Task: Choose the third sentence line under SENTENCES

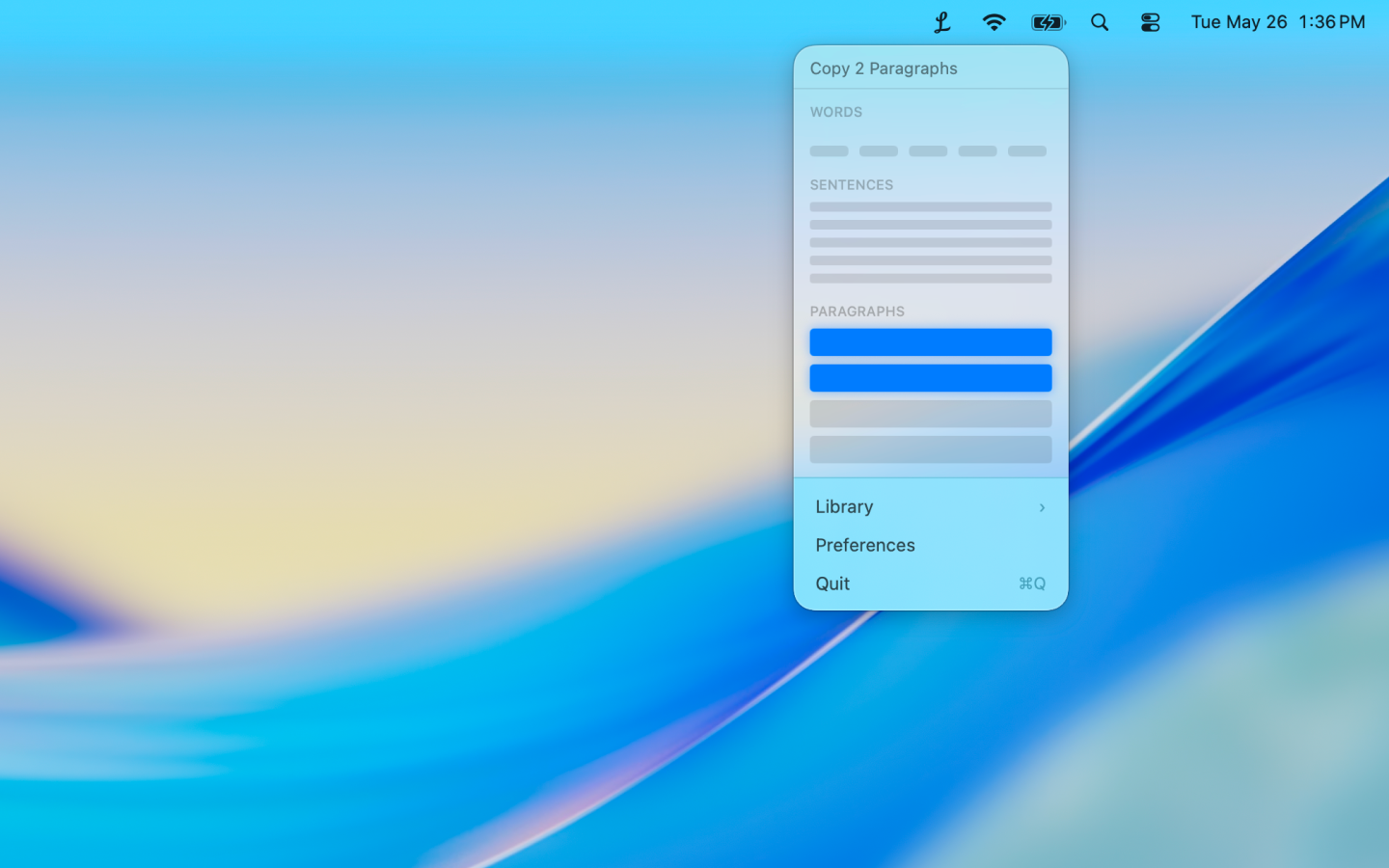Action: (x=931, y=242)
